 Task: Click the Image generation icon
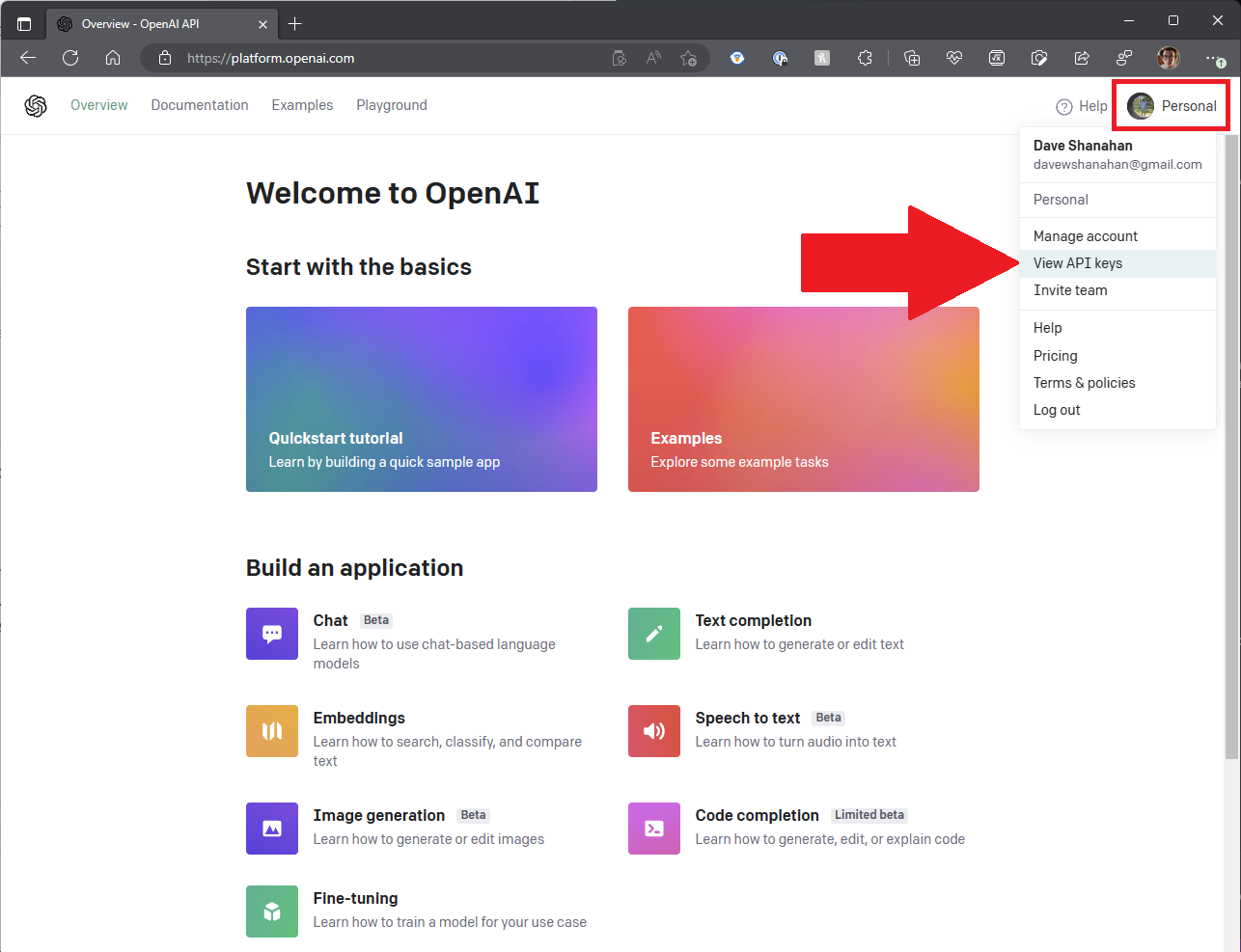[x=272, y=829]
